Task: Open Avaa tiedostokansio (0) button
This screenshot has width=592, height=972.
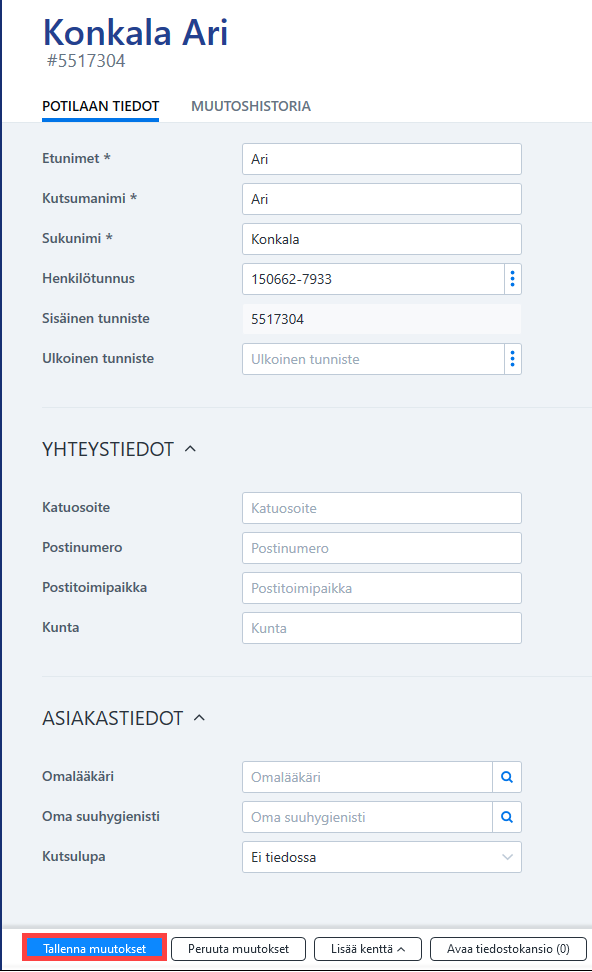Action: 508,948
